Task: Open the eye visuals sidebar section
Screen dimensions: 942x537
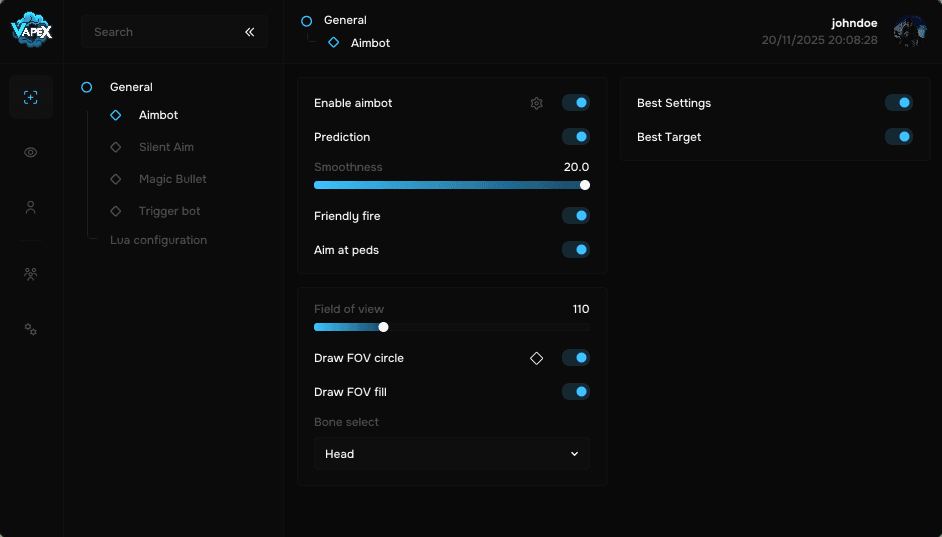Action: click(x=31, y=152)
